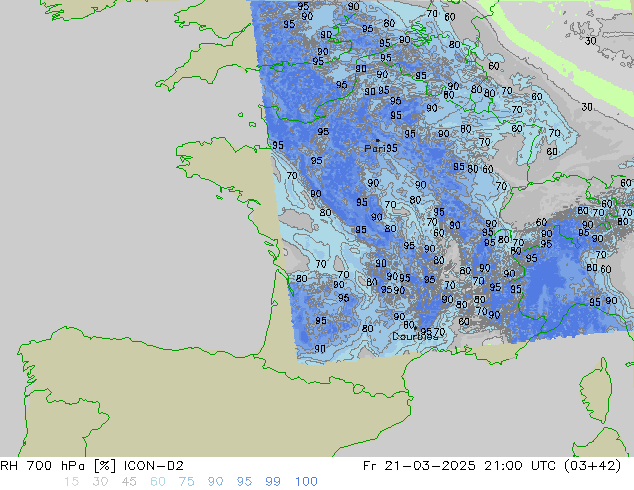Select legend value 15

tap(71, 482)
